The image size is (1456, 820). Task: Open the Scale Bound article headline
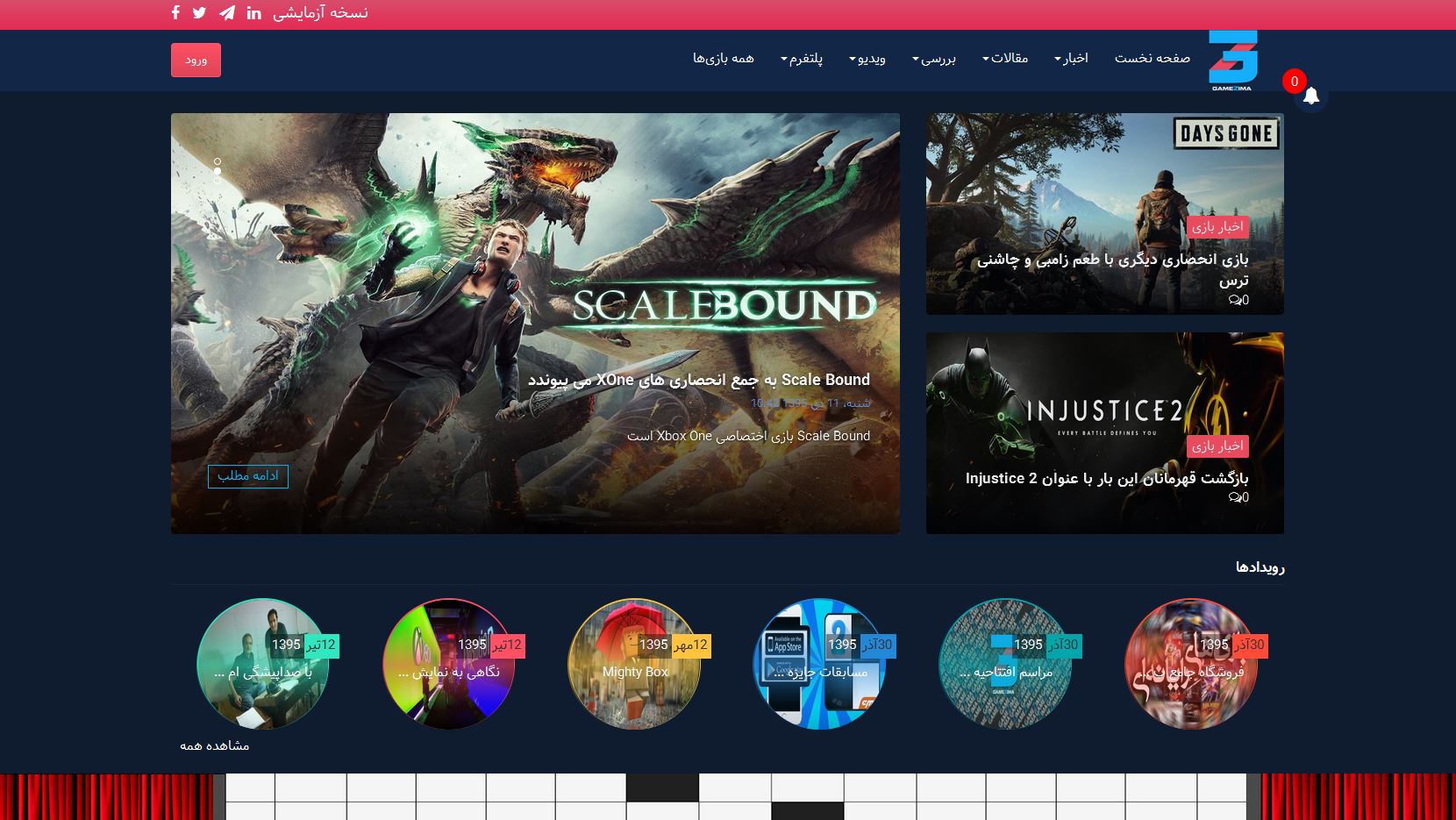(699, 380)
